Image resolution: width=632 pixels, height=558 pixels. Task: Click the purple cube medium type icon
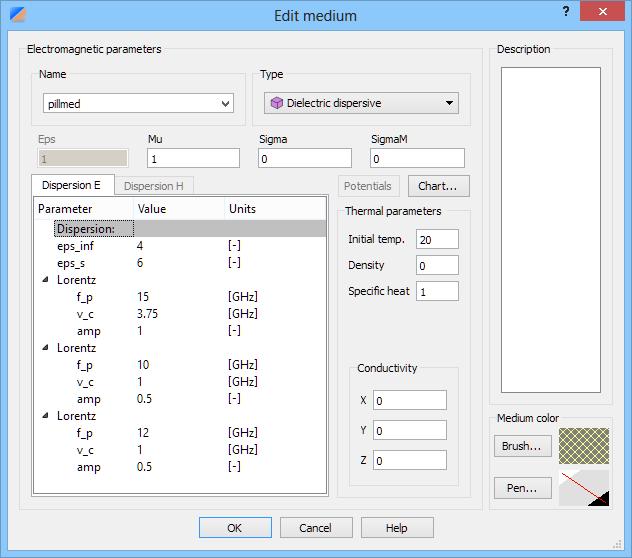coord(277,103)
